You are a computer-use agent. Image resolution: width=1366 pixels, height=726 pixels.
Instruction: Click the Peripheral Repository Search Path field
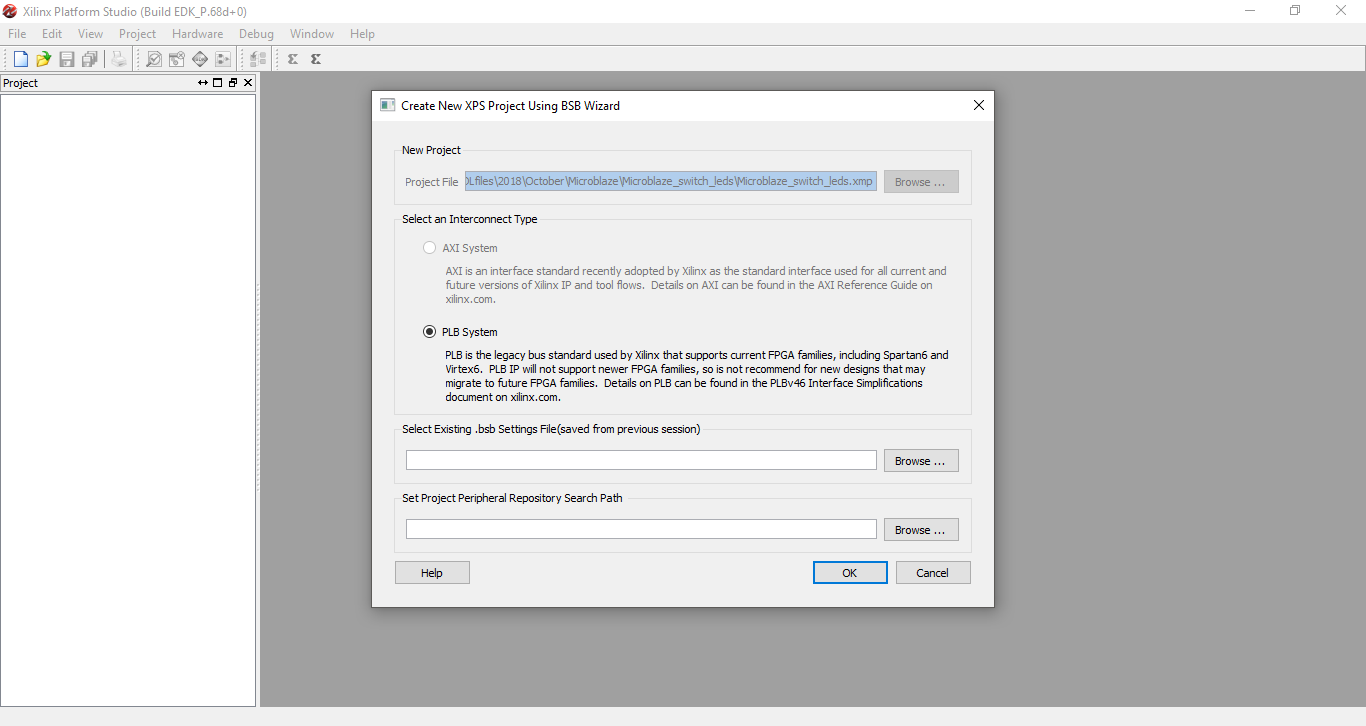click(x=641, y=529)
